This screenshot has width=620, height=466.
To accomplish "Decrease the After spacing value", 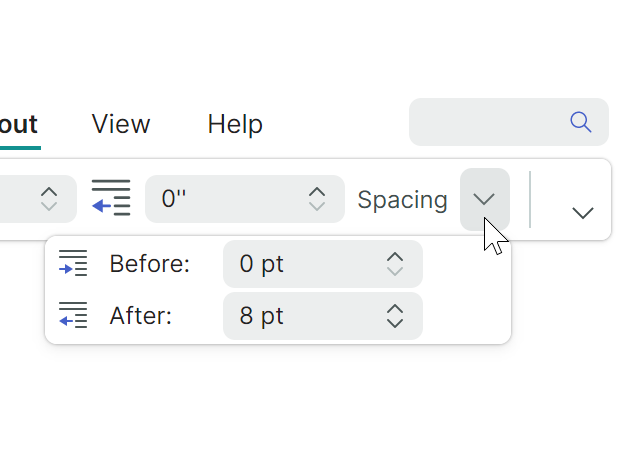I will pos(395,323).
